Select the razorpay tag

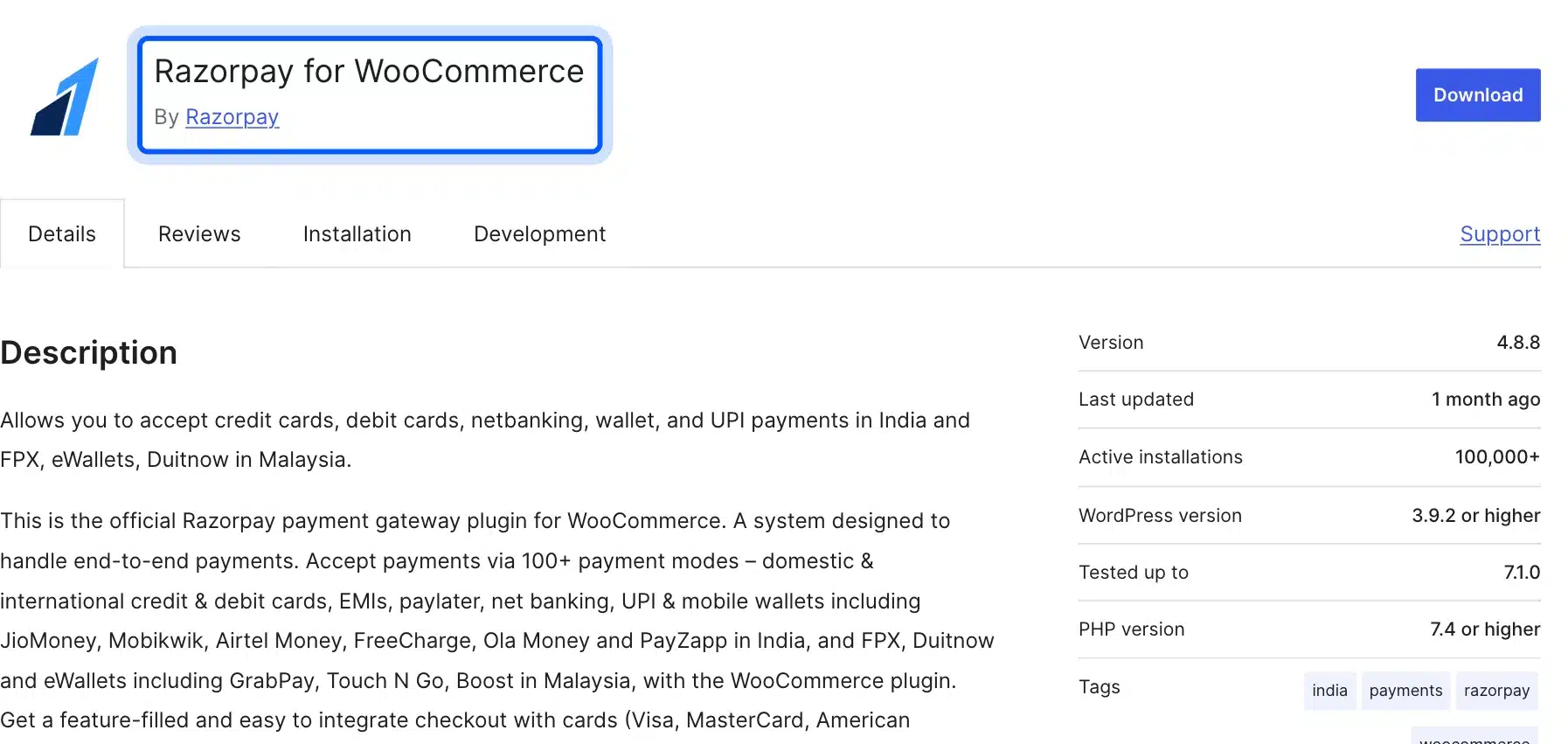1496,691
